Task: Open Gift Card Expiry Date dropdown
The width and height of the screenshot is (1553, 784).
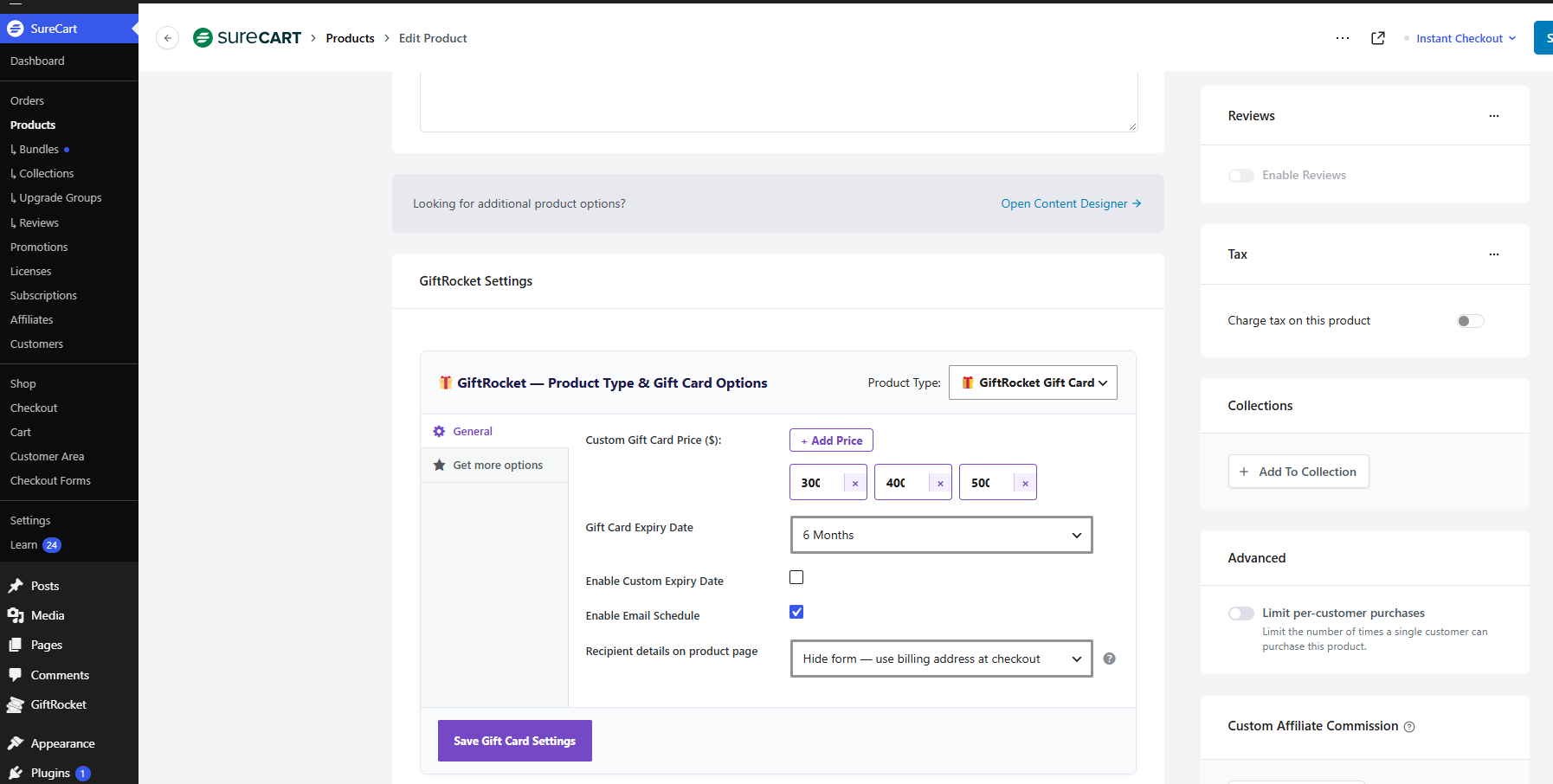Action: point(942,535)
